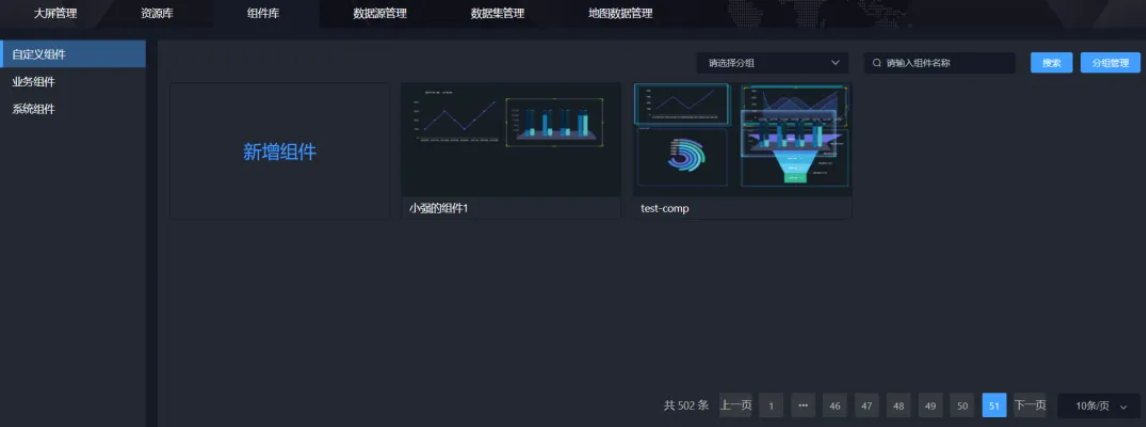Open the test-comp thumbnail
Image resolution: width=1146 pixels, height=427 pixels.
(x=742, y=139)
